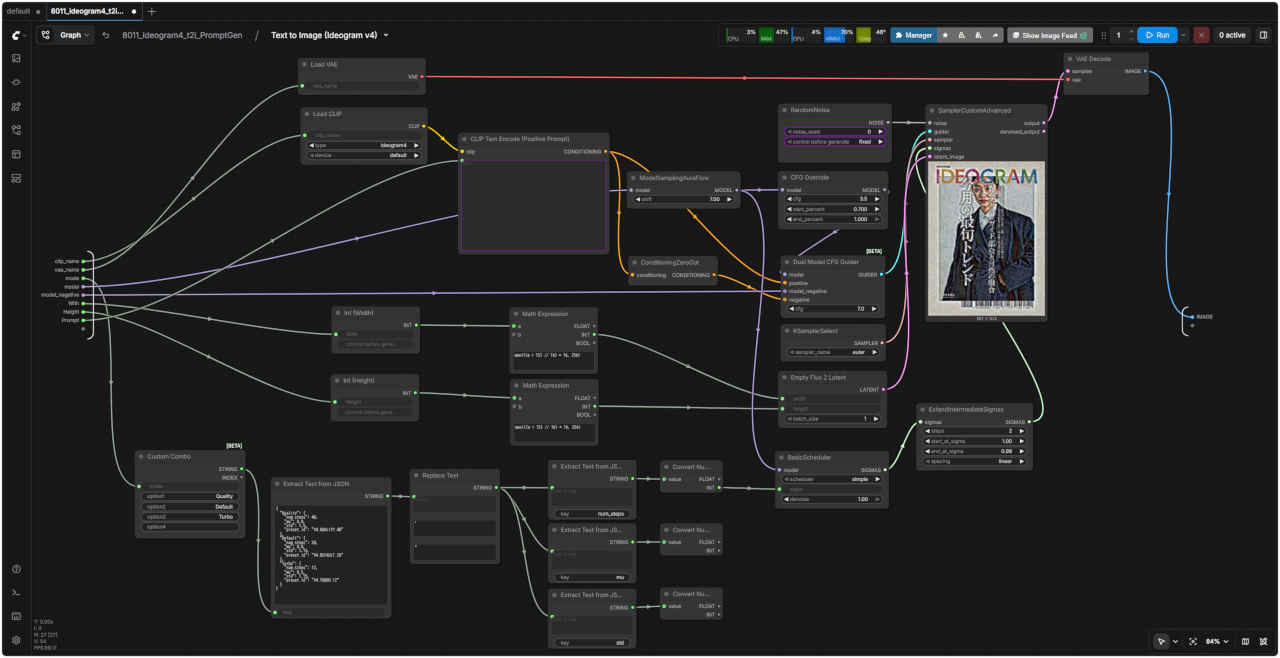The width and height of the screenshot is (1280, 658).
Task: Expand Text to Image (Ideogram v4) dropdown
Action: click(x=386, y=35)
